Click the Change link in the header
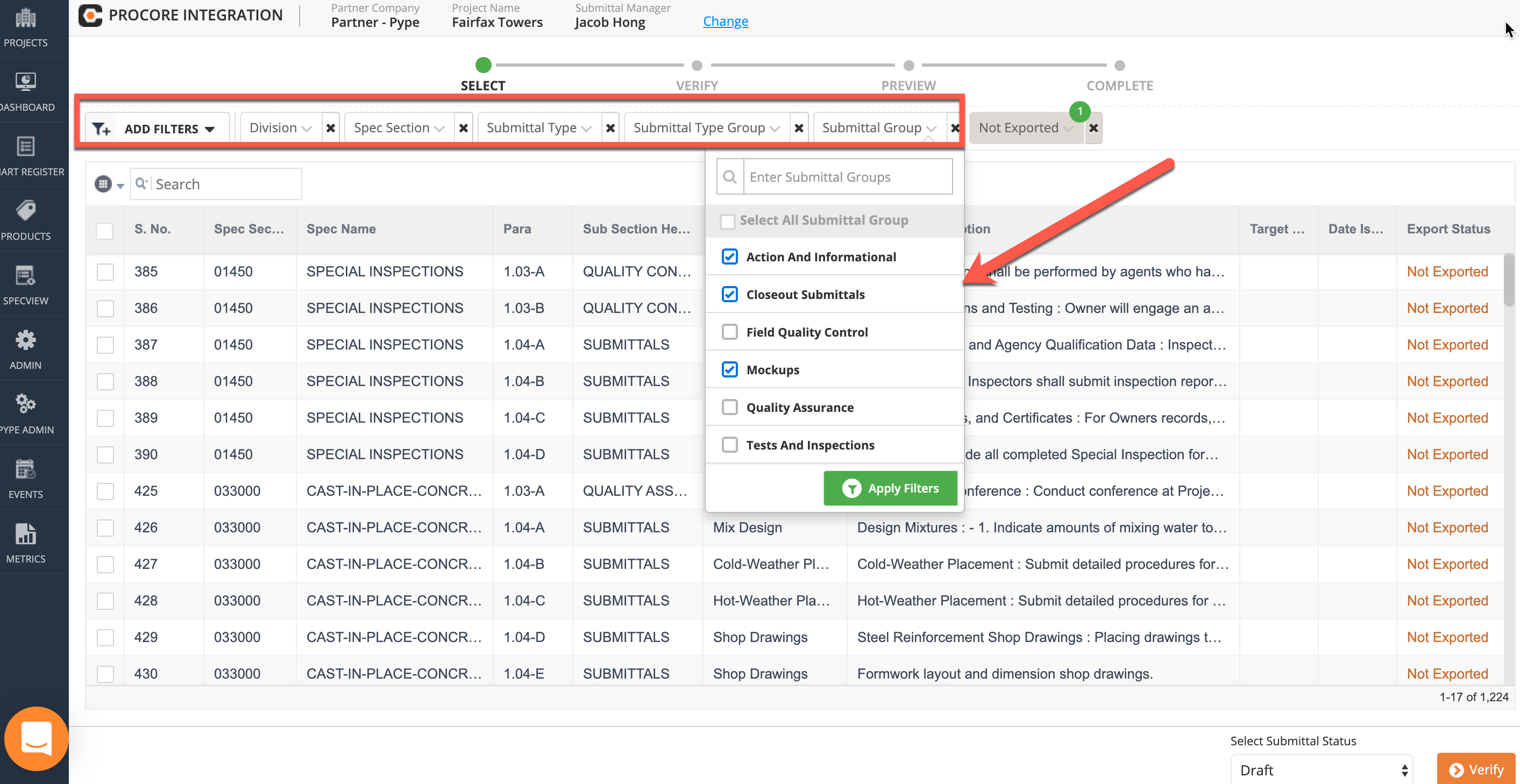This screenshot has width=1520, height=784. click(725, 21)
